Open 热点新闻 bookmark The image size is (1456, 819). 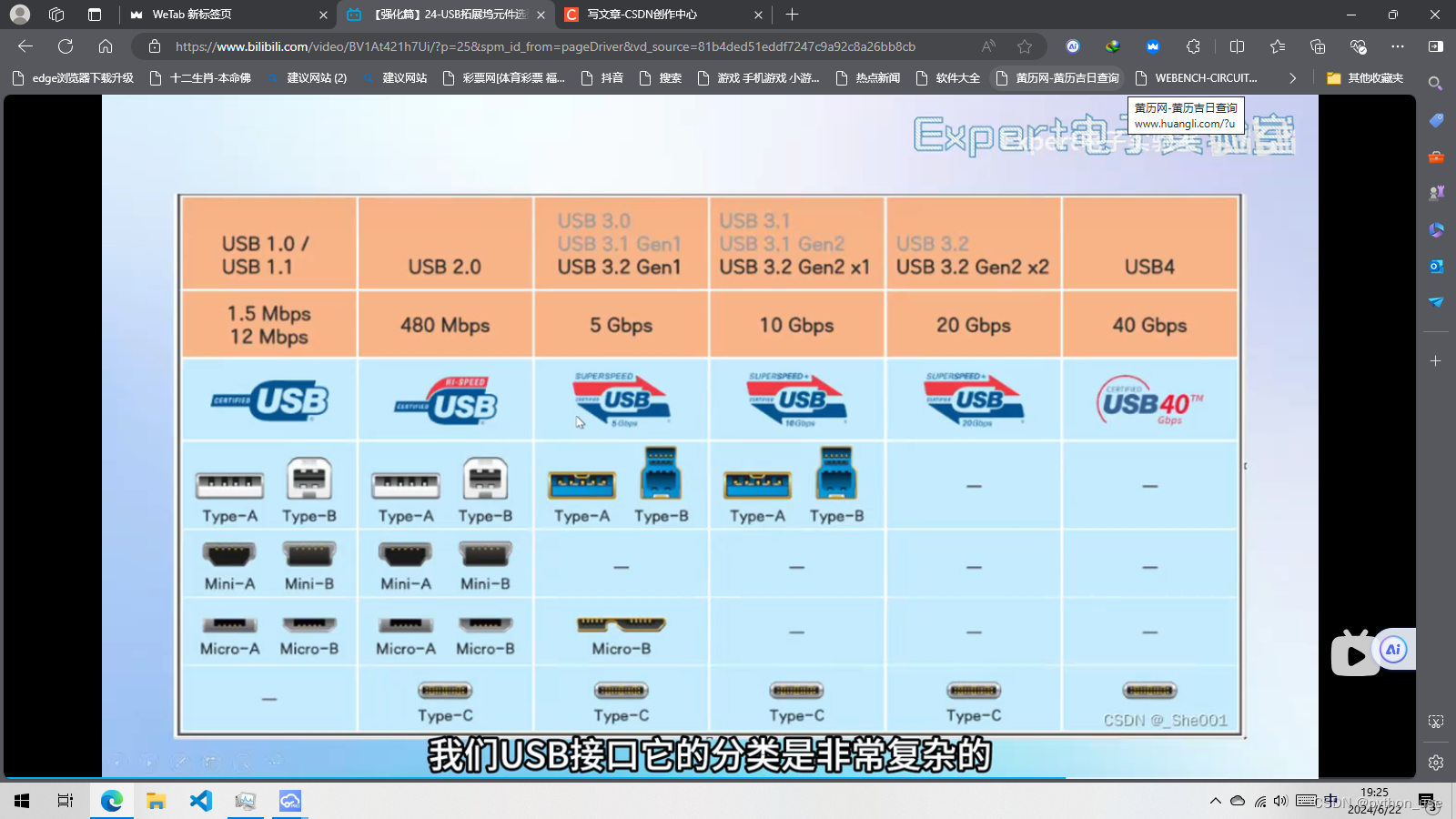click(x=867, y=78)
